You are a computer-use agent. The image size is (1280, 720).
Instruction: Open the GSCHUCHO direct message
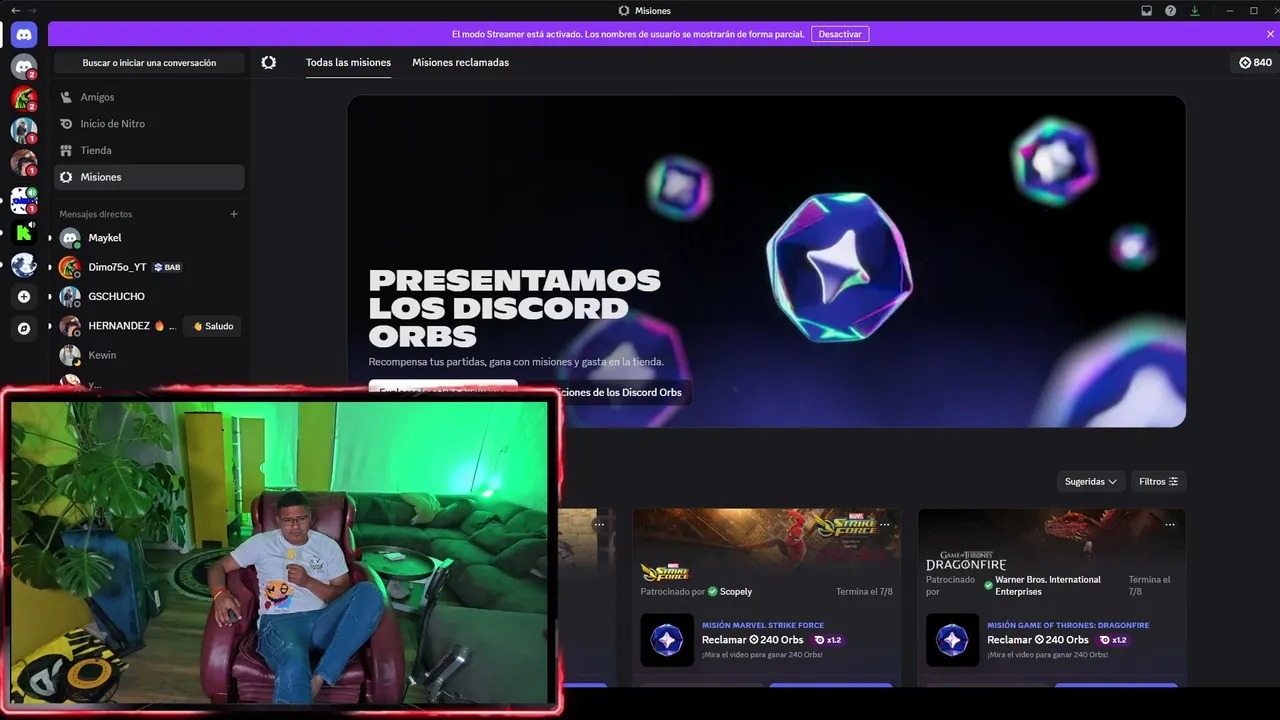coord(149,296)
